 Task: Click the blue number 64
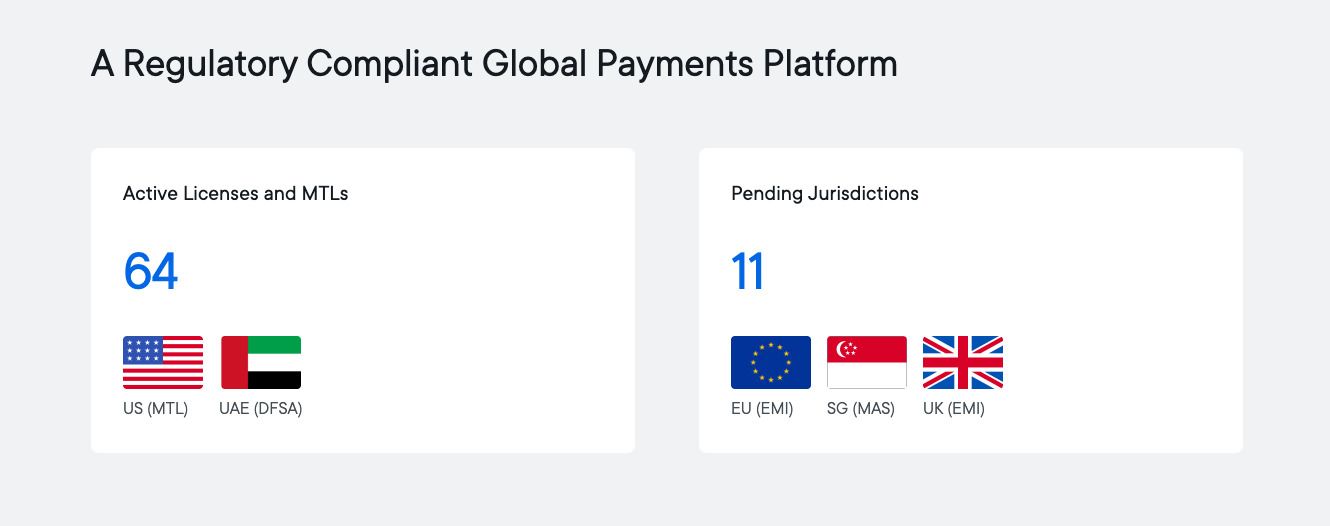151,271
